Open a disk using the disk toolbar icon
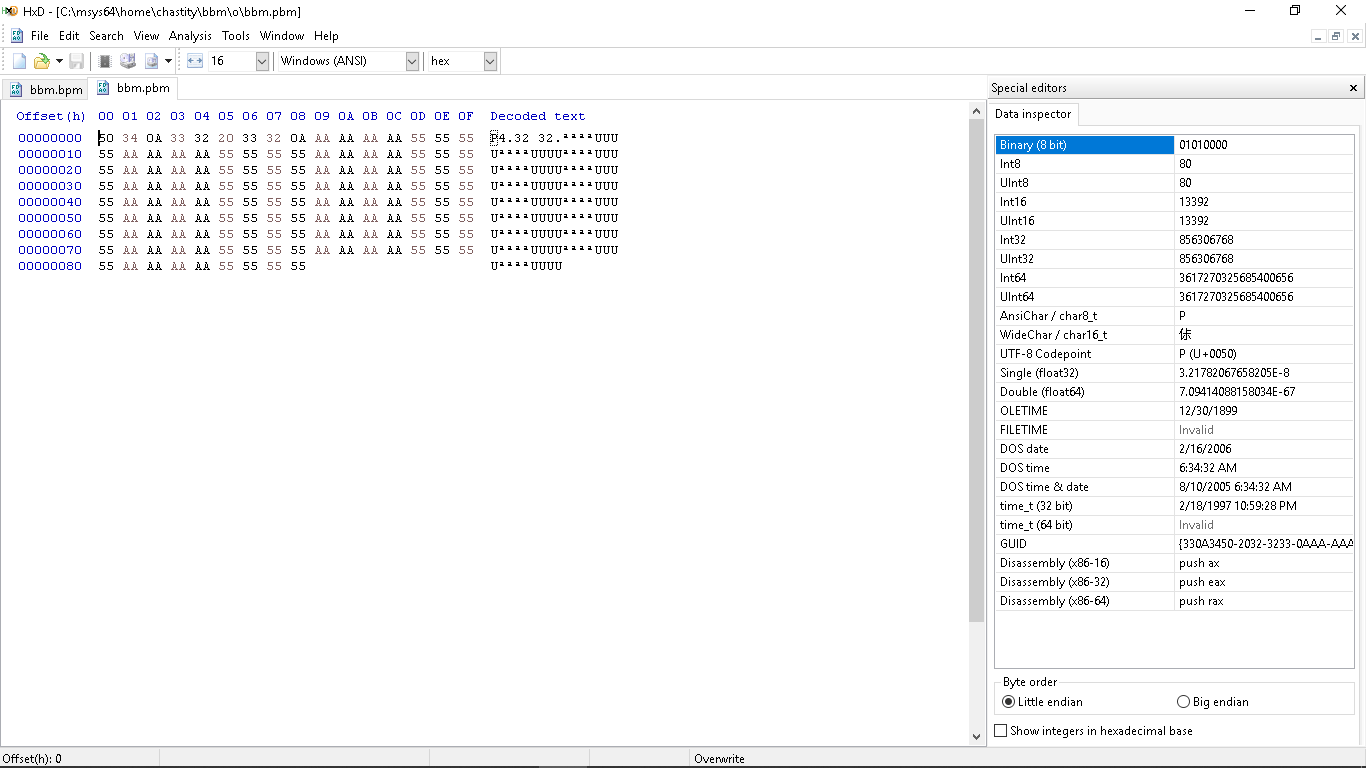Viewport: 1366px width, 768px height. (x=128, y=60)
